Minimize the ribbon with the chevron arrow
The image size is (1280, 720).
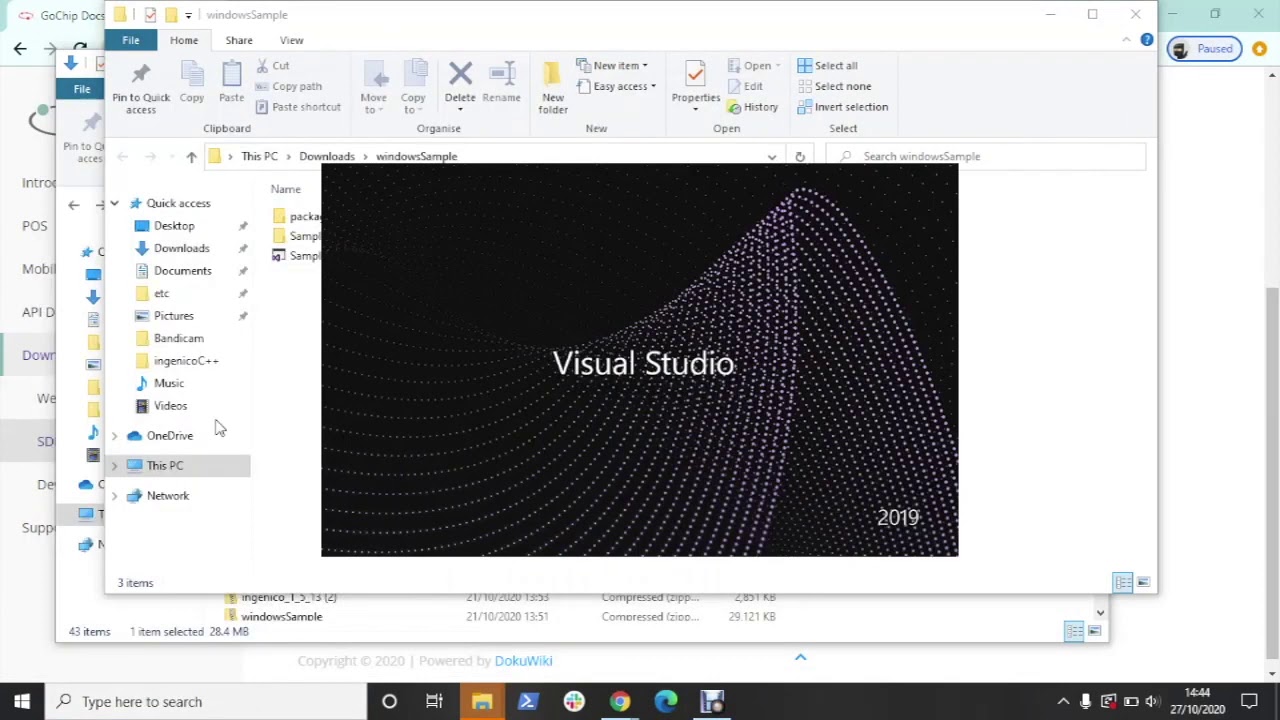point(1126,40)
